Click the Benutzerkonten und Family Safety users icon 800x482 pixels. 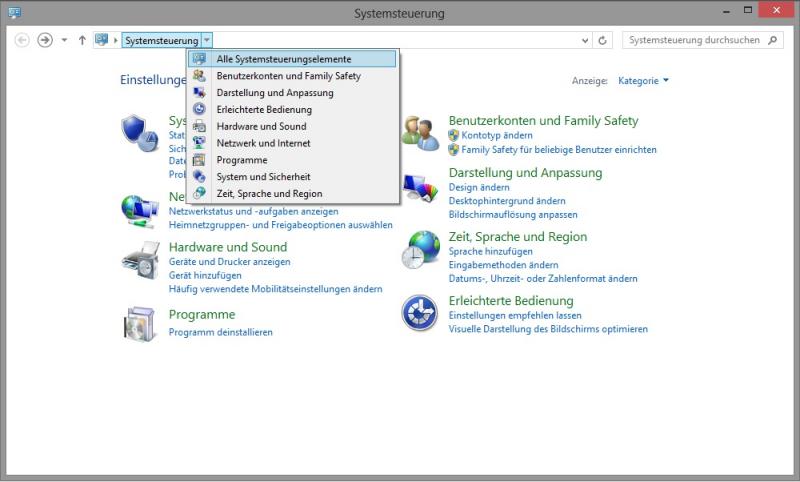tap(421, 131)
